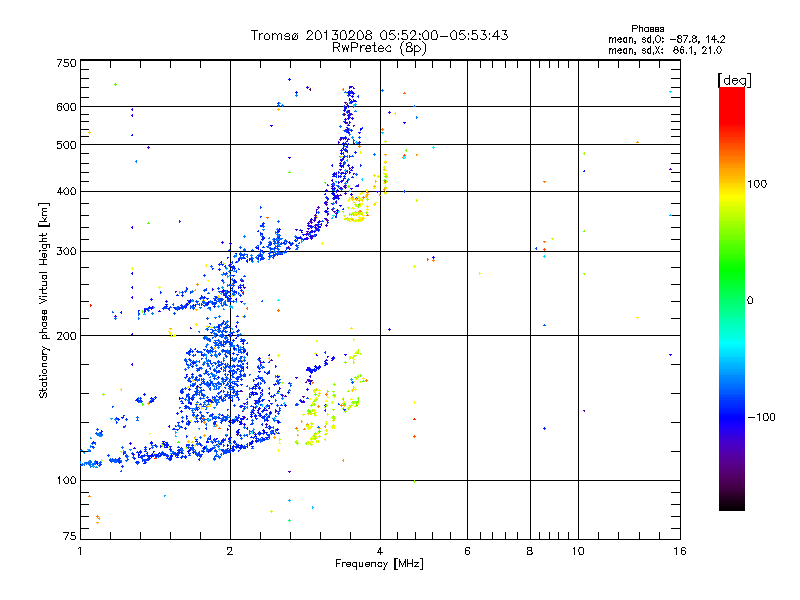Image resolution: width=800 pixels, height=600 pixels.
Task: Click the 'Stationary phase Virtual Height [km]' axis label
Action: (44, 300)
